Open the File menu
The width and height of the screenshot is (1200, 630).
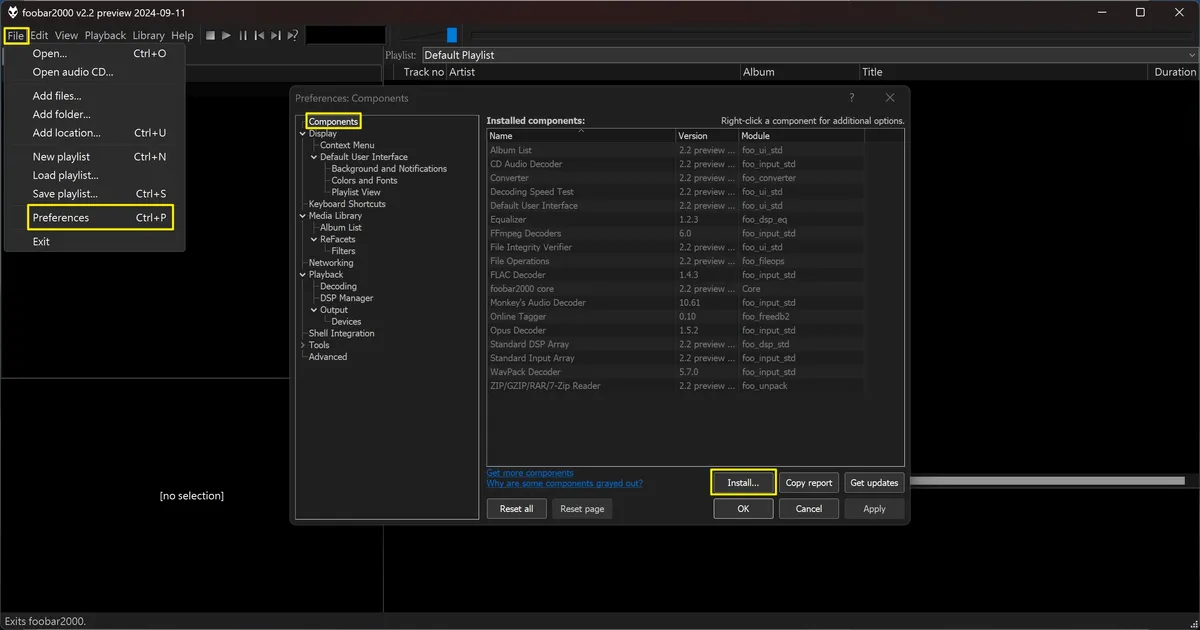coord(15,35)
